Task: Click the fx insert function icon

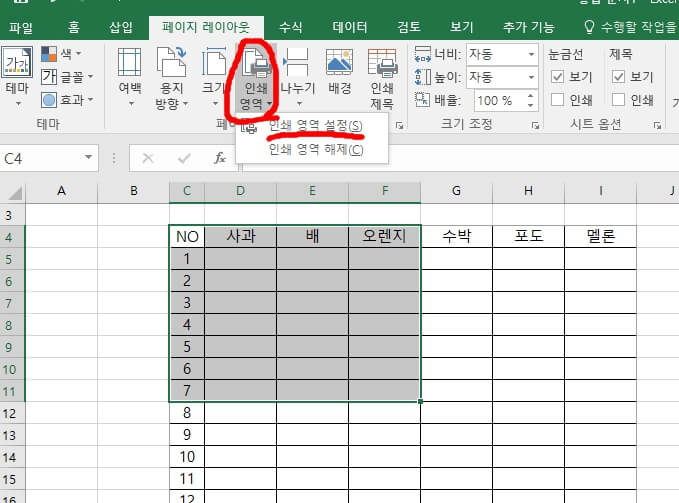Action: click(220, 158)
